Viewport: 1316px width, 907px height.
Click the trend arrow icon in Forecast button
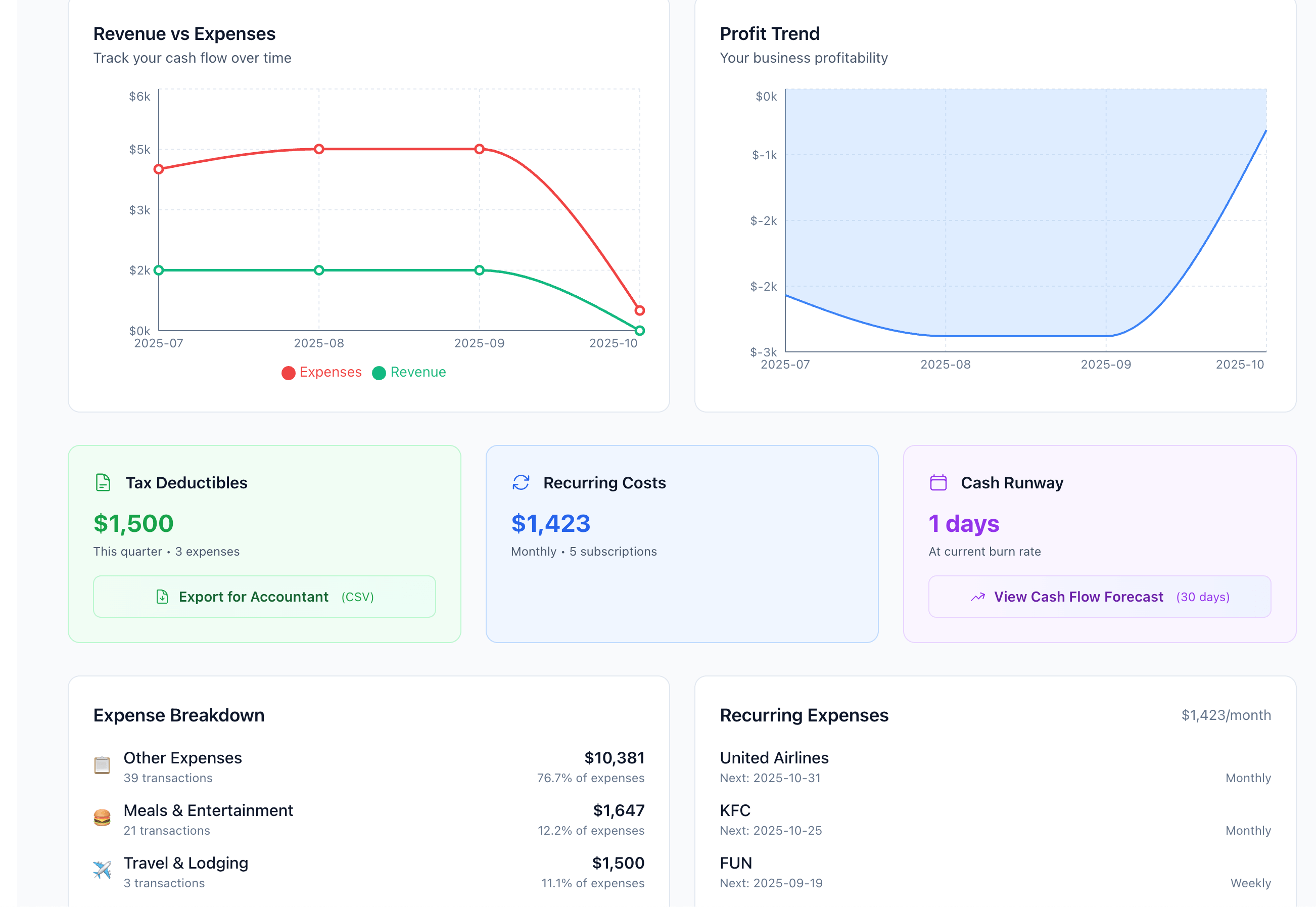pyautogui.click(x=977, y=597)
